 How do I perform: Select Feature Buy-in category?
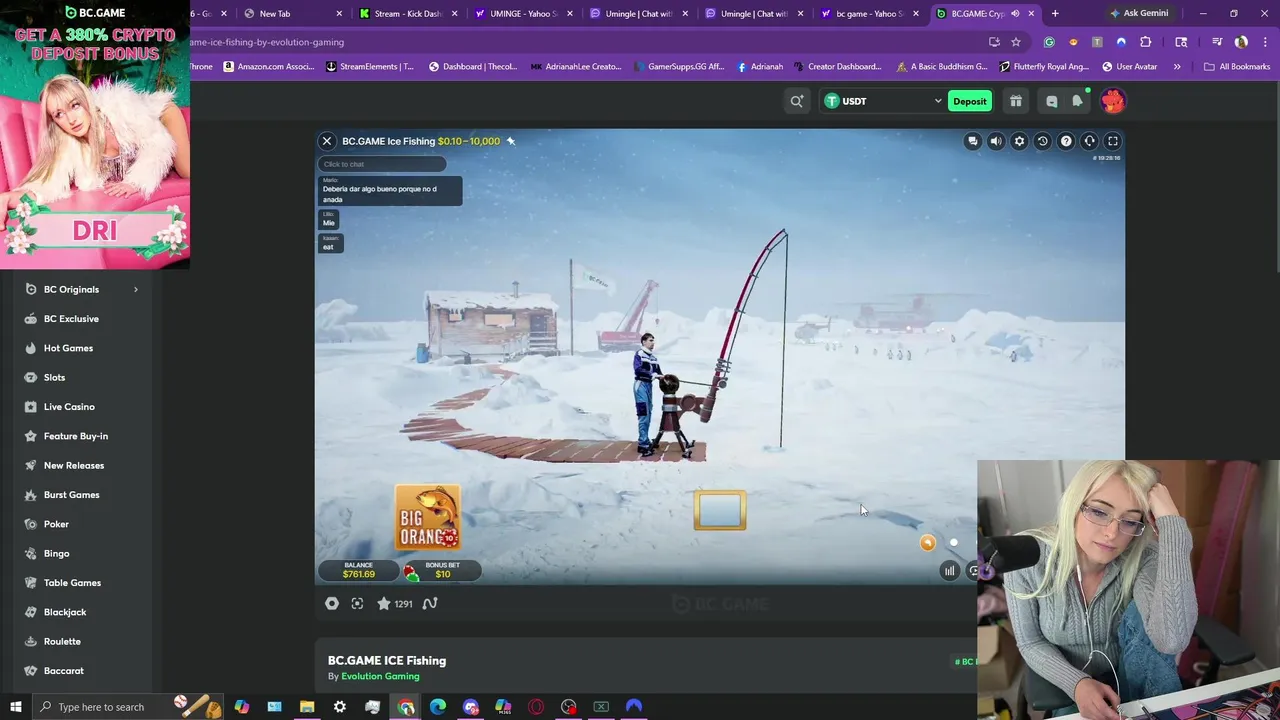[75, 436]
